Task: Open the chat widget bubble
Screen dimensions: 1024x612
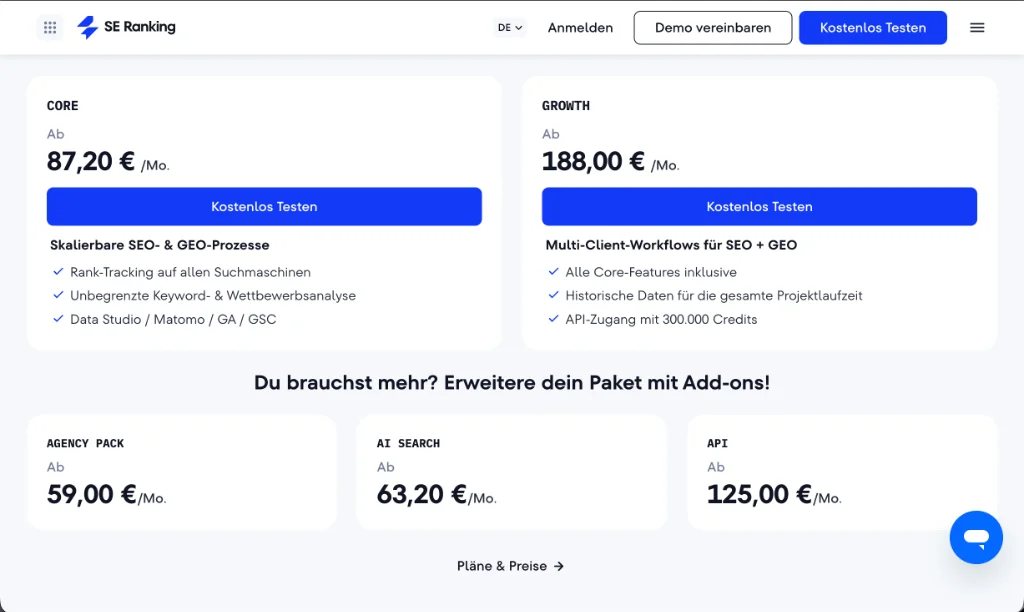Action: [x=976, y=537]
